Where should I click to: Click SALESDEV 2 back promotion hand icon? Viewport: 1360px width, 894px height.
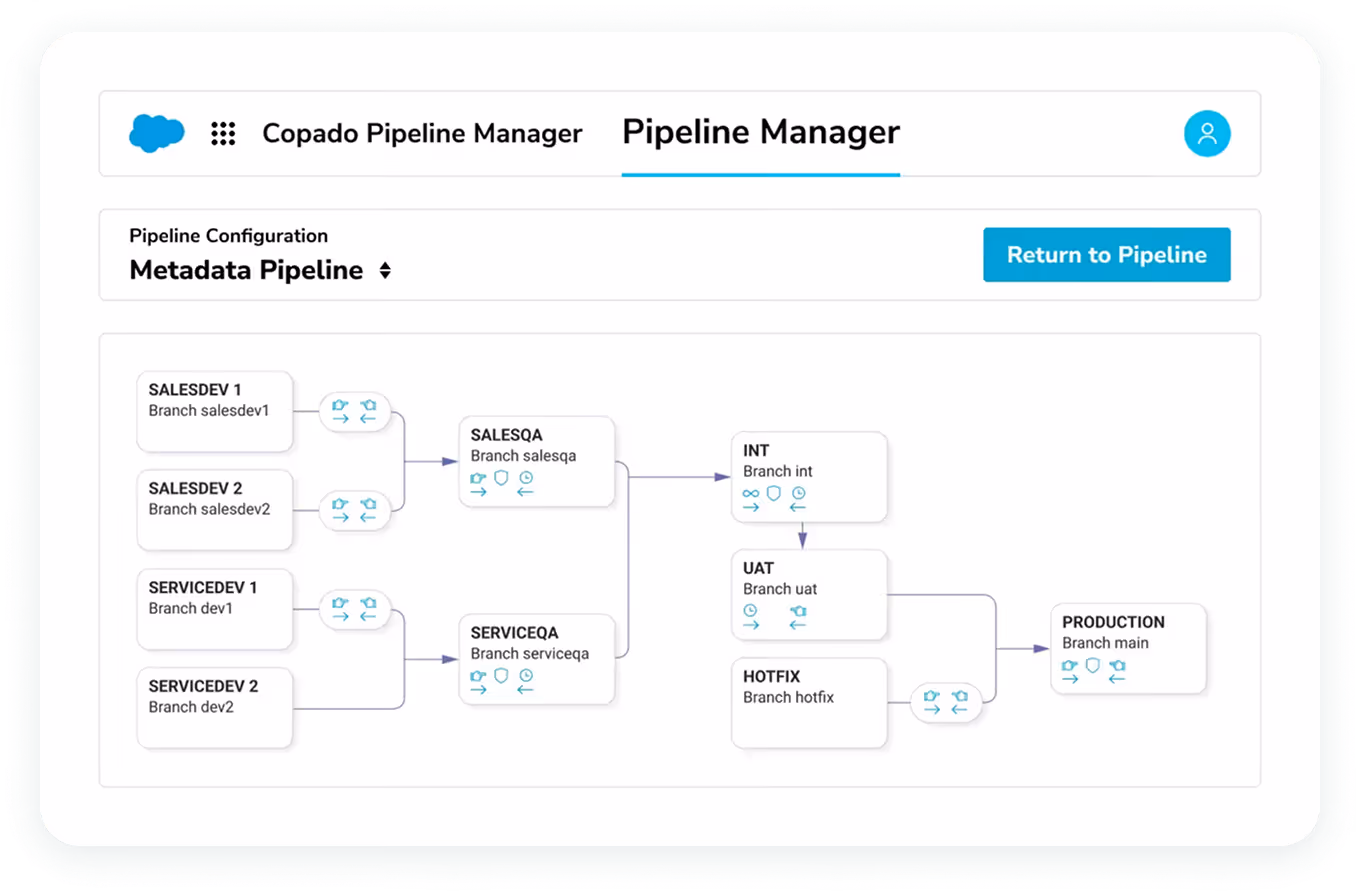point(368,504)
